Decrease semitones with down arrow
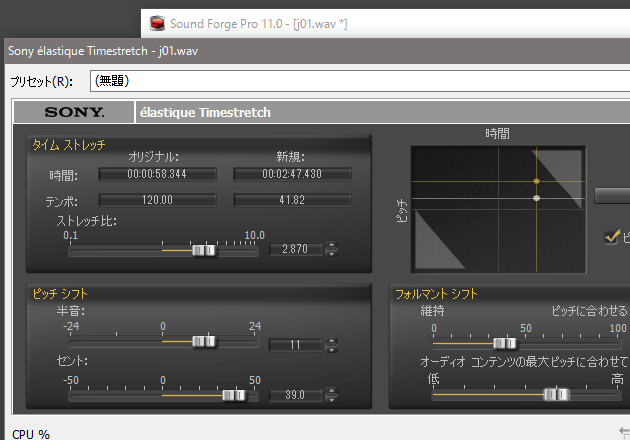This screenshot has width=630, height=440. coord(331,349)
